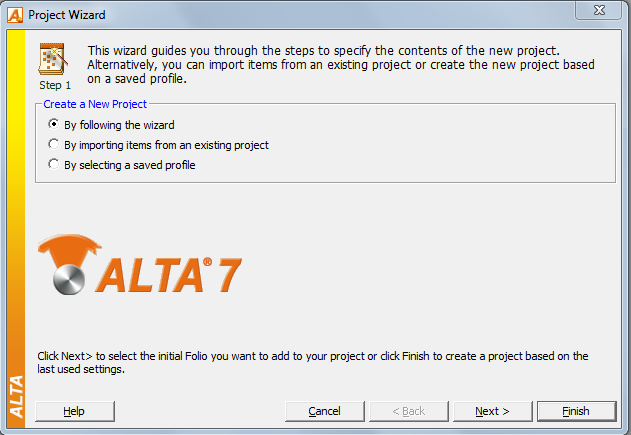Select "By following the wizard" option
Viewport: 631px width, 435px height.
pos(54,125)
